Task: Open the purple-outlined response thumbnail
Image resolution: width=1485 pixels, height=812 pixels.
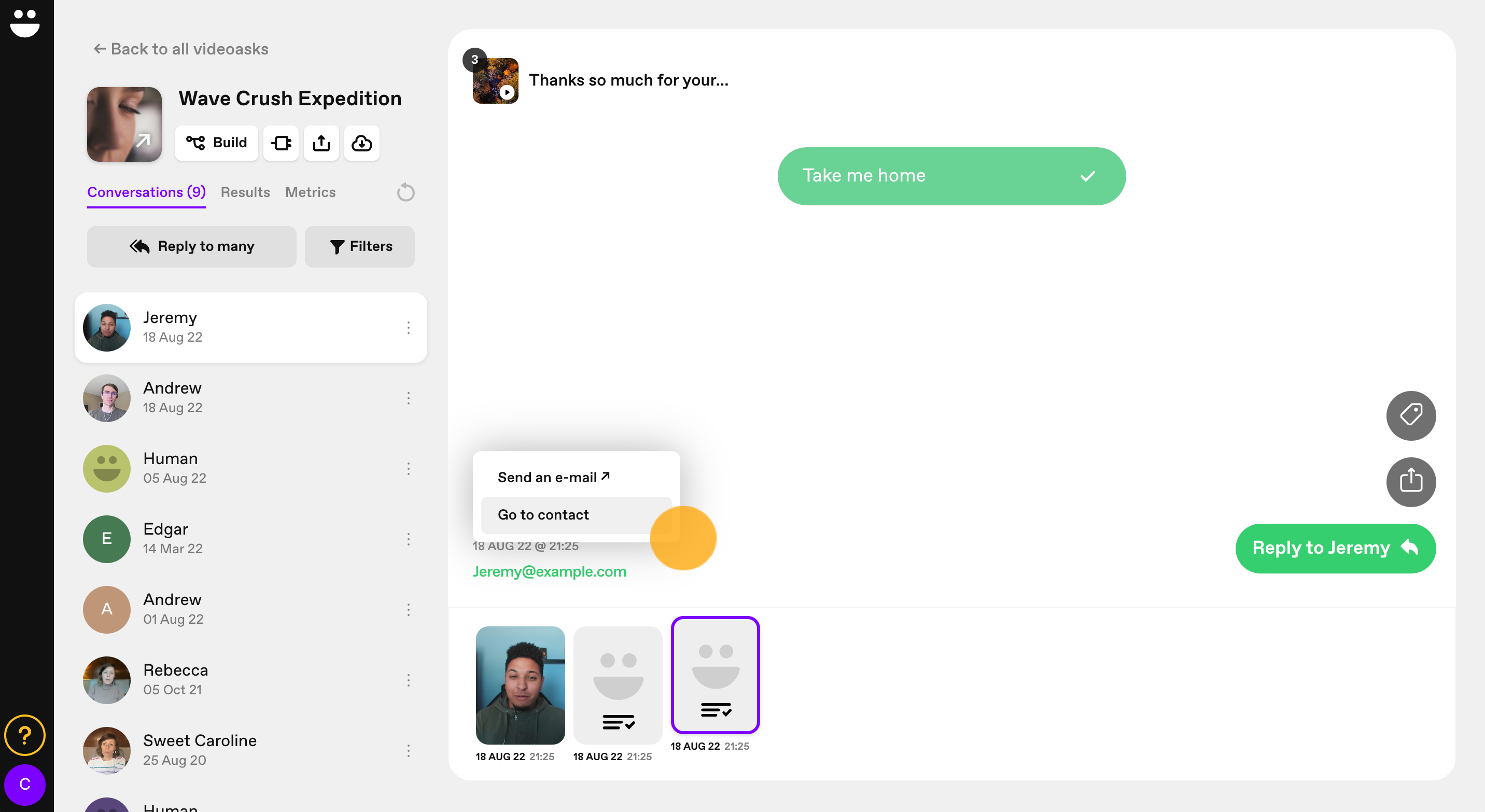Action: point(715,674)
